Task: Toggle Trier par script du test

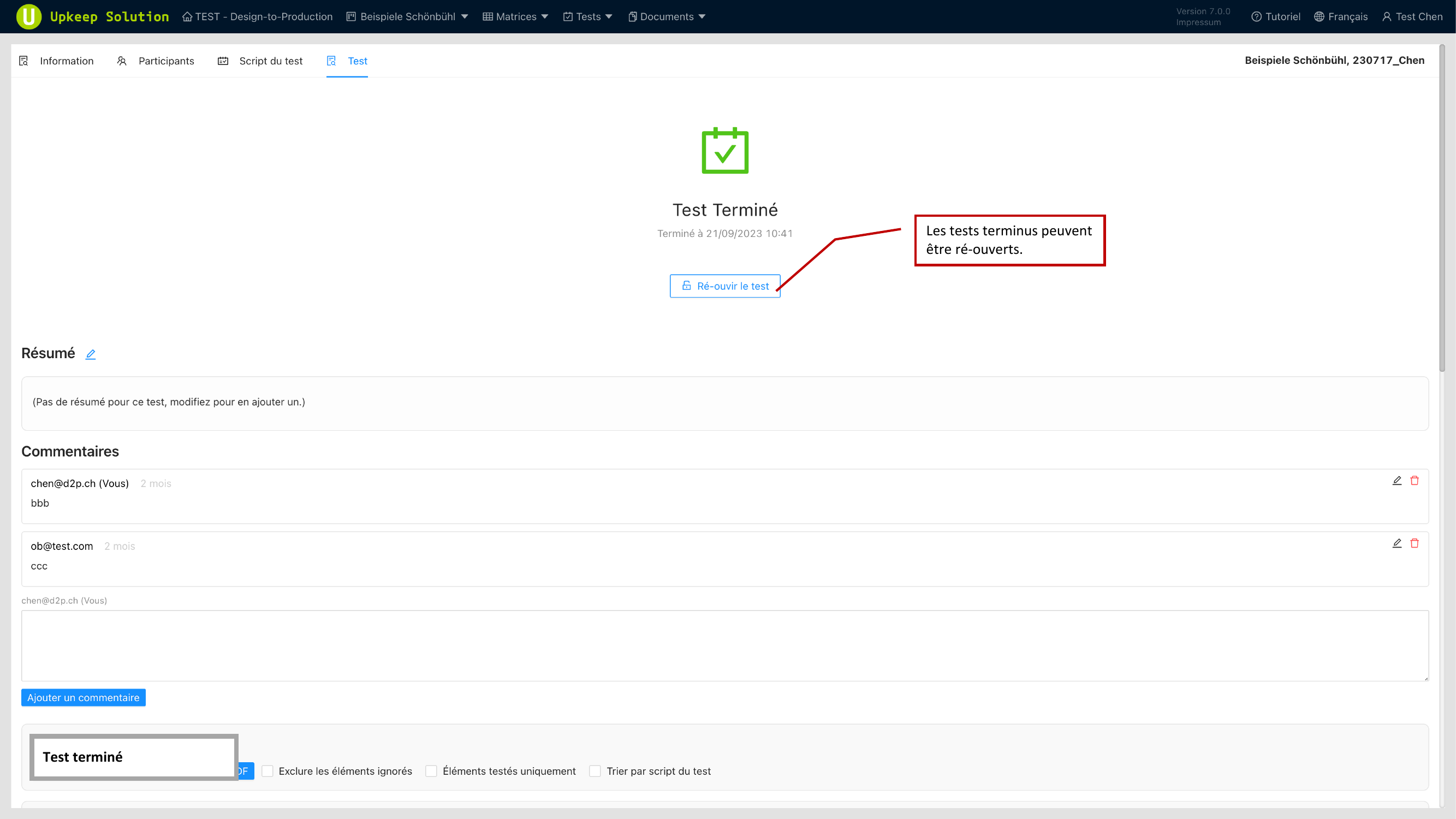Action: click(x=595, y=771)
